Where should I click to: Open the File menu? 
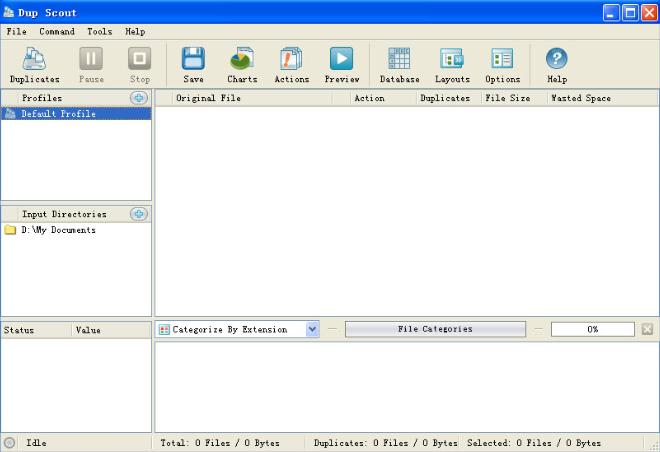pyautogui.click(x=16, y=32)
